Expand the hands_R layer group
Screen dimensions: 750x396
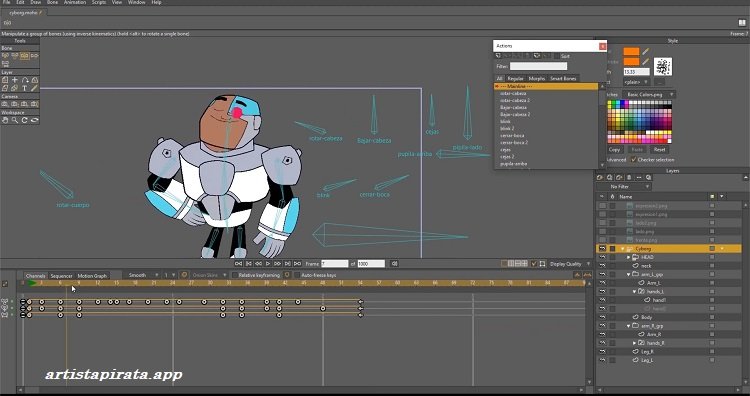click(x=634, y=343)
